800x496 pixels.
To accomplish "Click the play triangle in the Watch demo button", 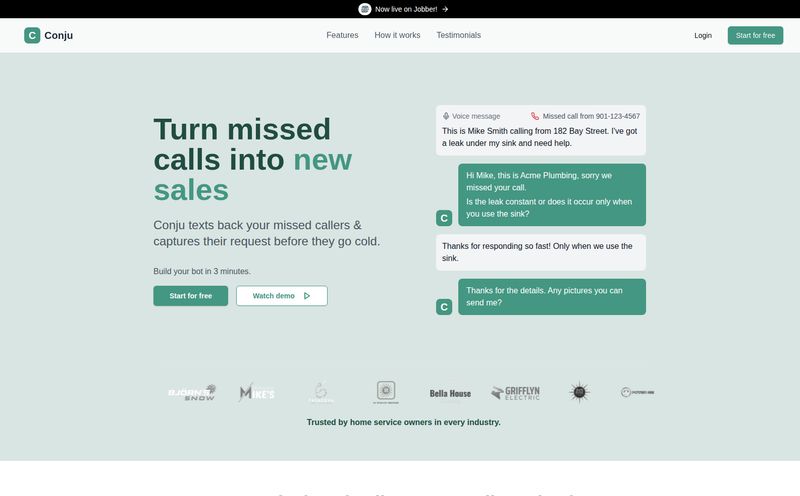I will click(x=307, y=296).
